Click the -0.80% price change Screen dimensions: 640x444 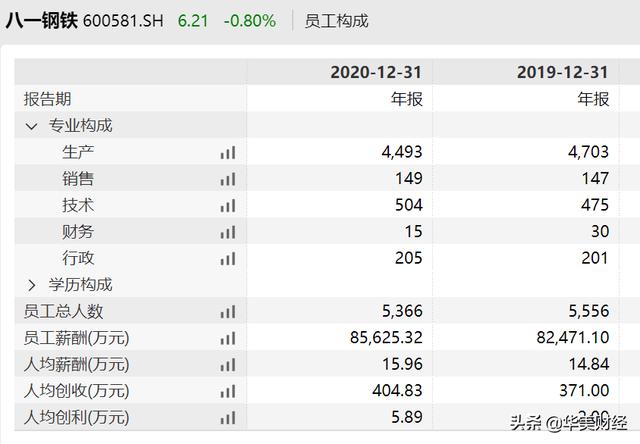tap(249, 20)
